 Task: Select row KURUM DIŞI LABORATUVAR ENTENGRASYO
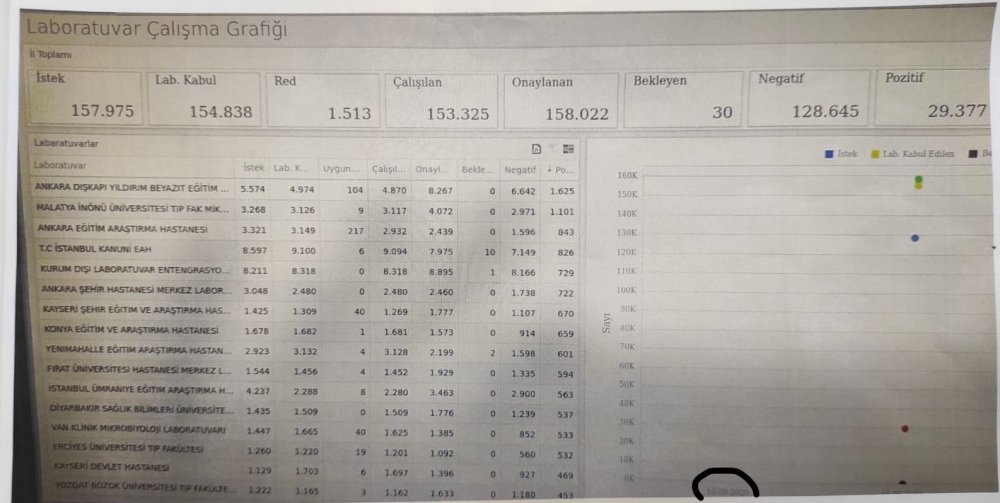[308, 271]
